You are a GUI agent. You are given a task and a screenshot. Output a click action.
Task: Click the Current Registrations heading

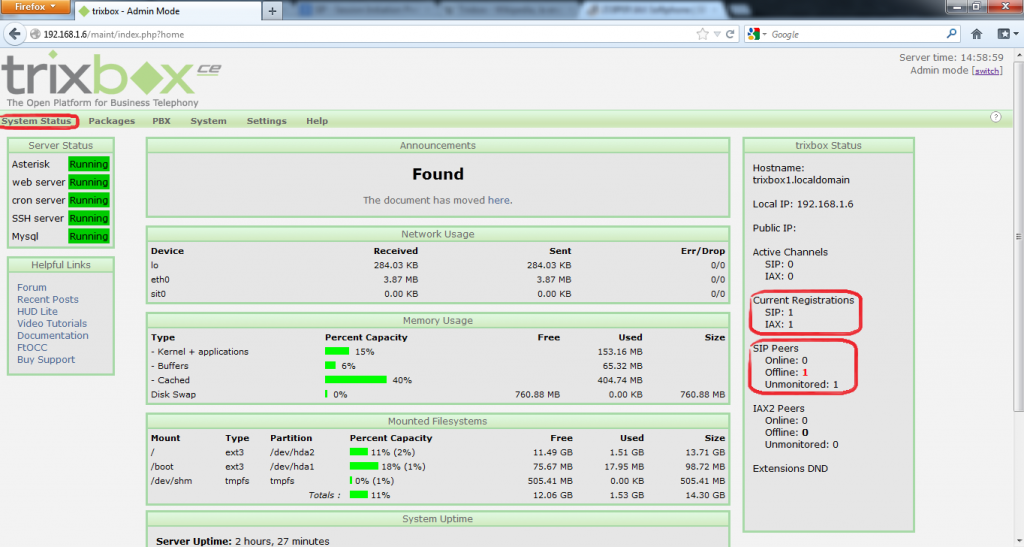pyautogui.click(x=803, y=300)
